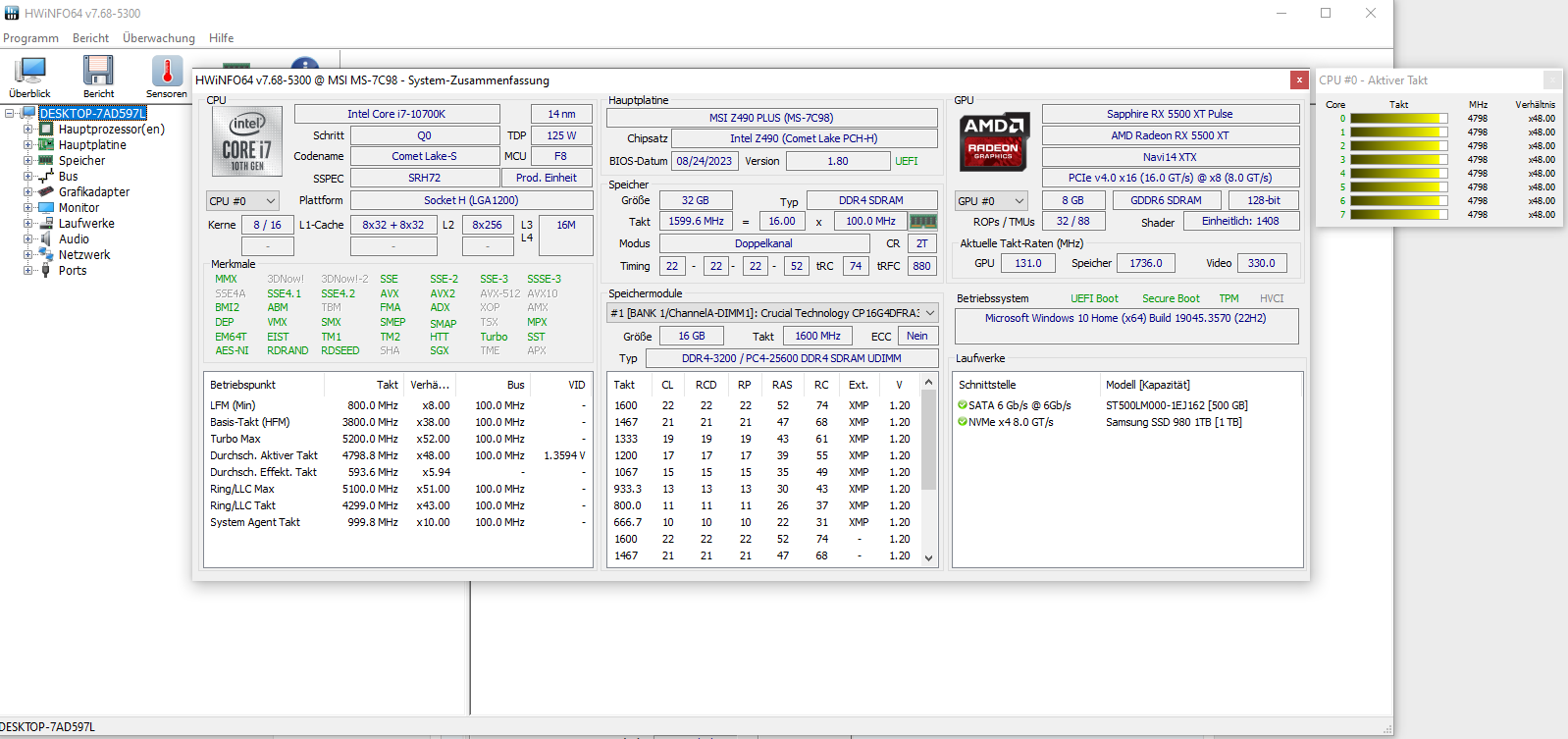Open the CPU #0 selector dropdown

243,201
